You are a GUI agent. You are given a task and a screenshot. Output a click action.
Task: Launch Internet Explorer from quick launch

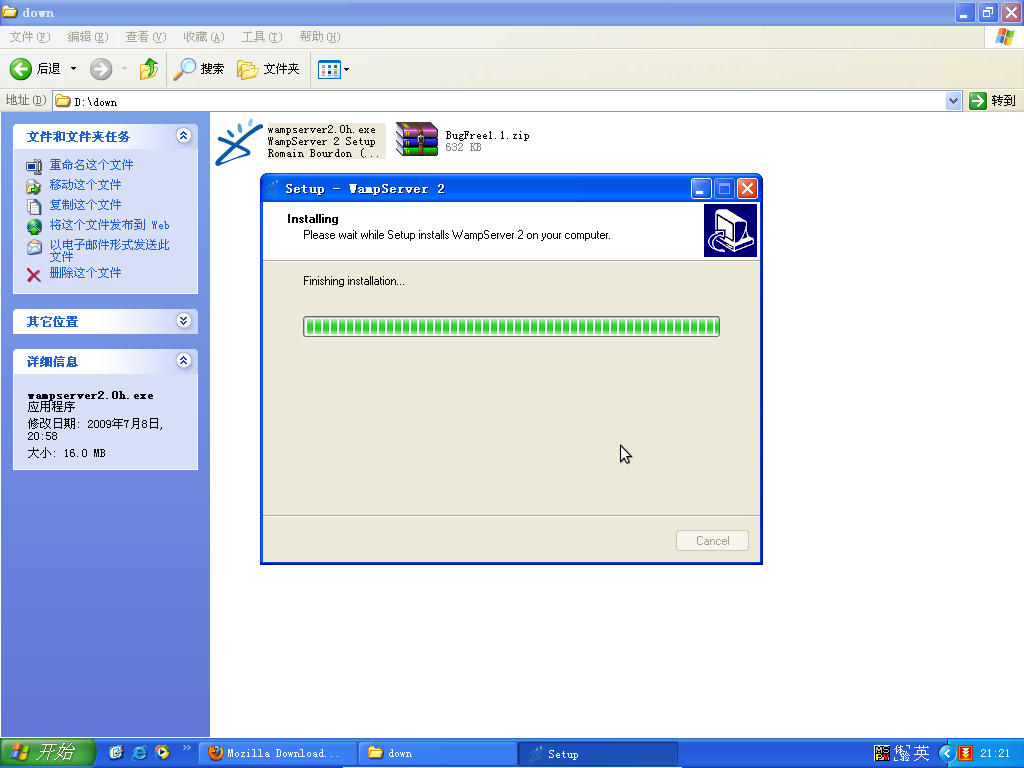[x=139, y=752]
